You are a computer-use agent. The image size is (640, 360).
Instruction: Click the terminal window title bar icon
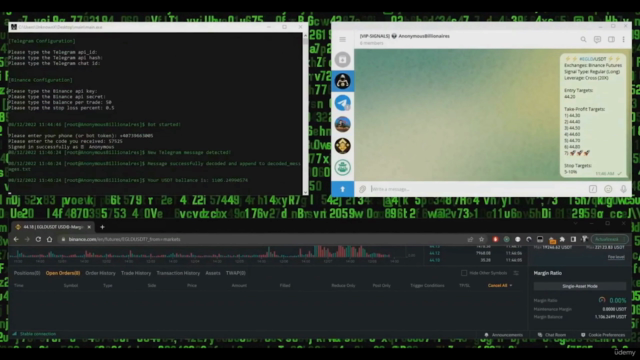(x=14, y=27)
